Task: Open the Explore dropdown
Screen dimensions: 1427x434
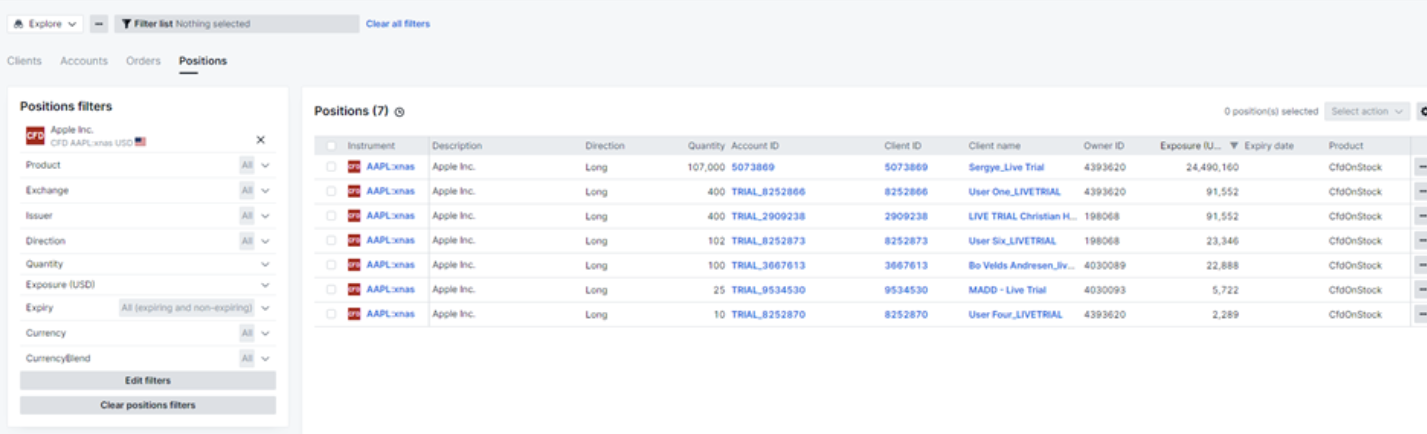Action: (46, 23)
